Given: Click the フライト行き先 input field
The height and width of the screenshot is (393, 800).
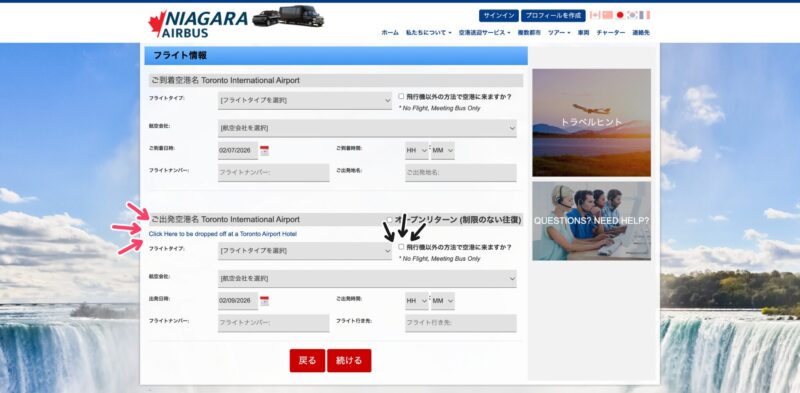Looking at the screenshot, I should tap(461, 323).
